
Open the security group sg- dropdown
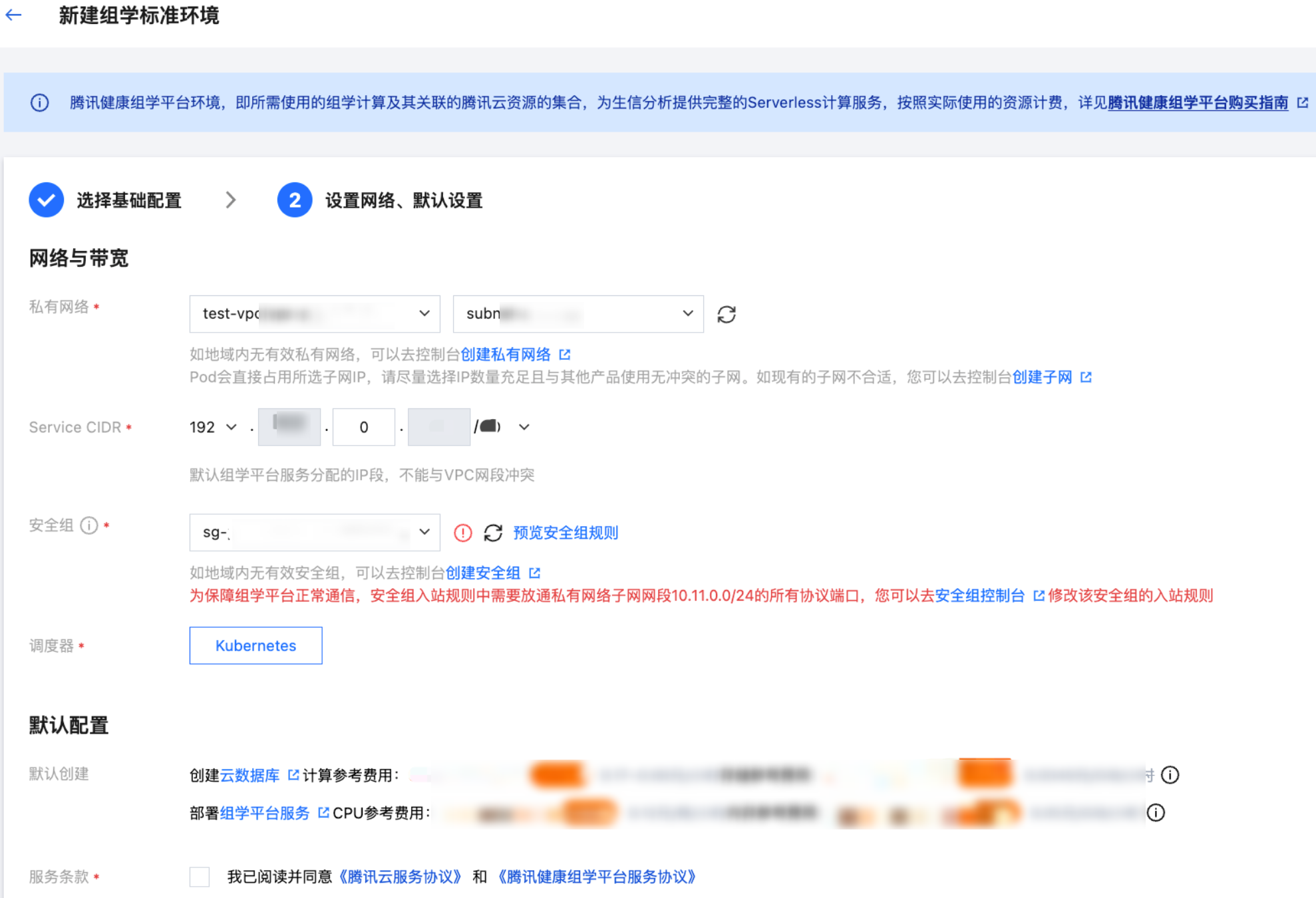point(315,532)
